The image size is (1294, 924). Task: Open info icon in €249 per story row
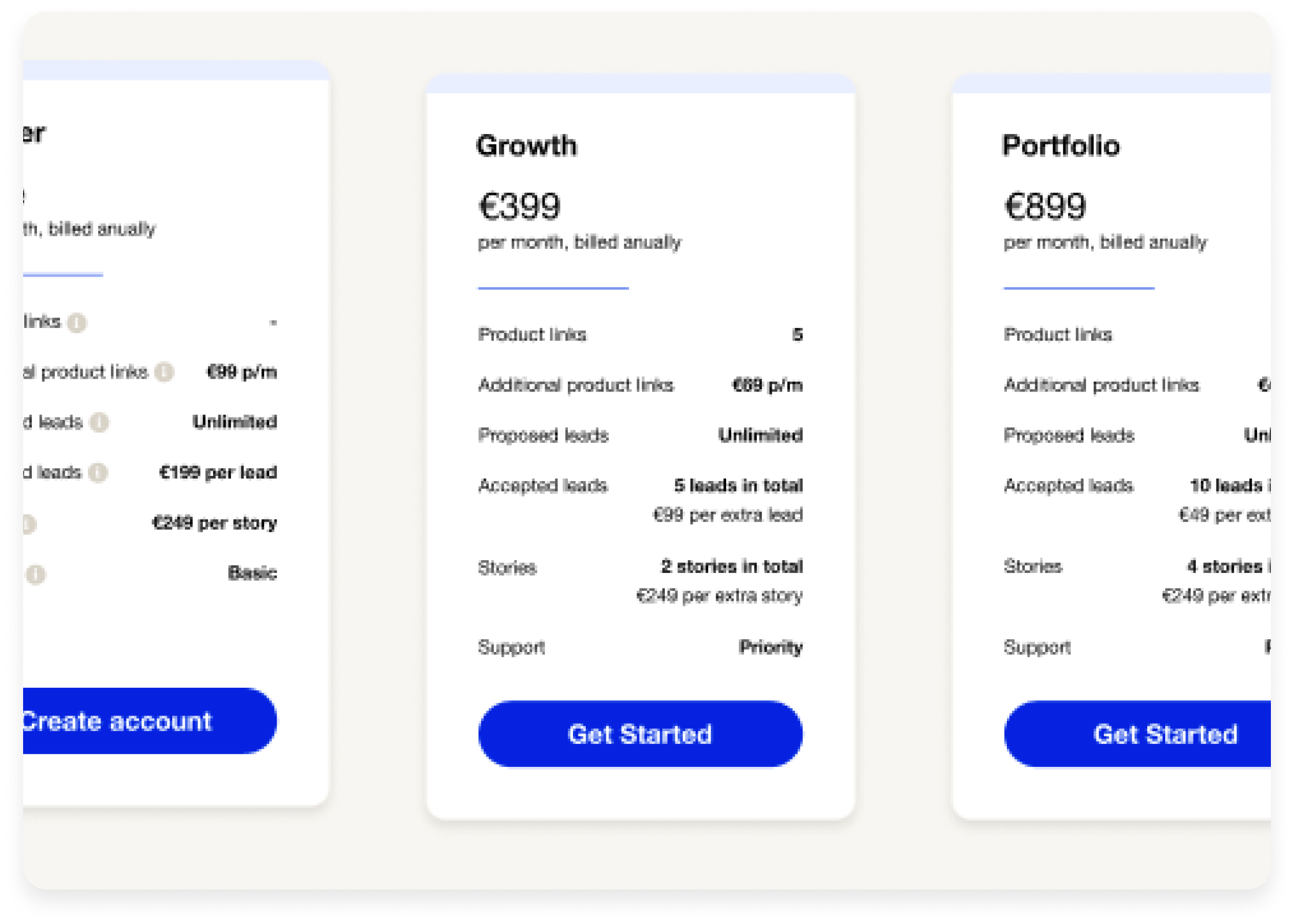[x=29, y=524]
